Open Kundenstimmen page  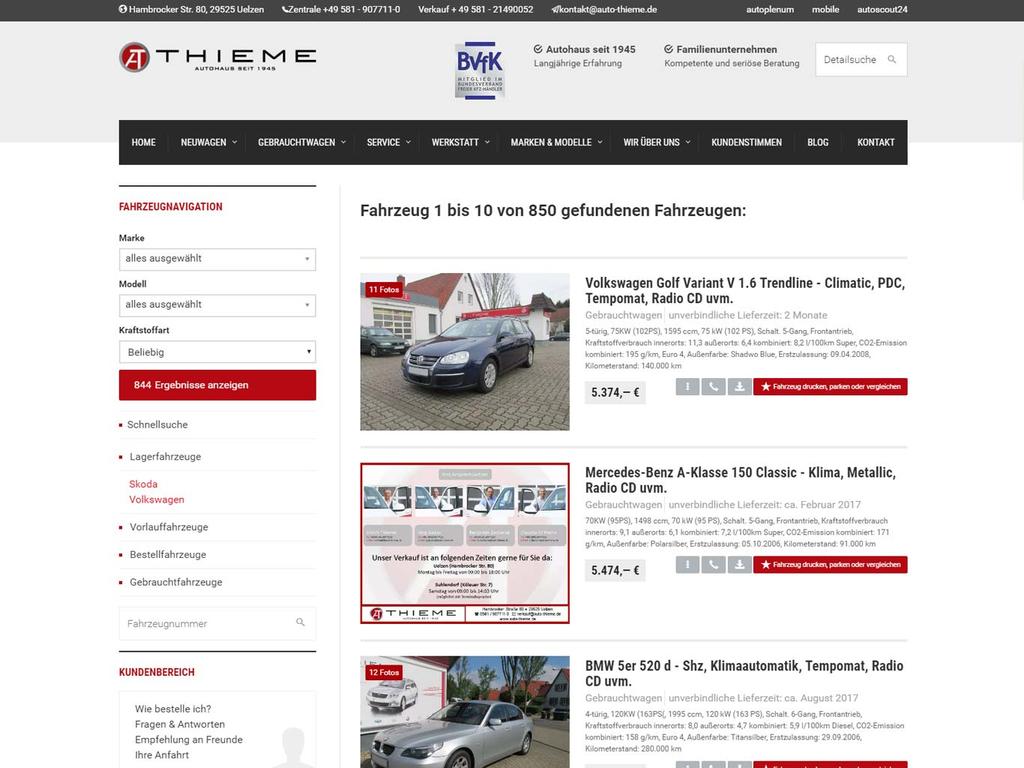(746, 142)
